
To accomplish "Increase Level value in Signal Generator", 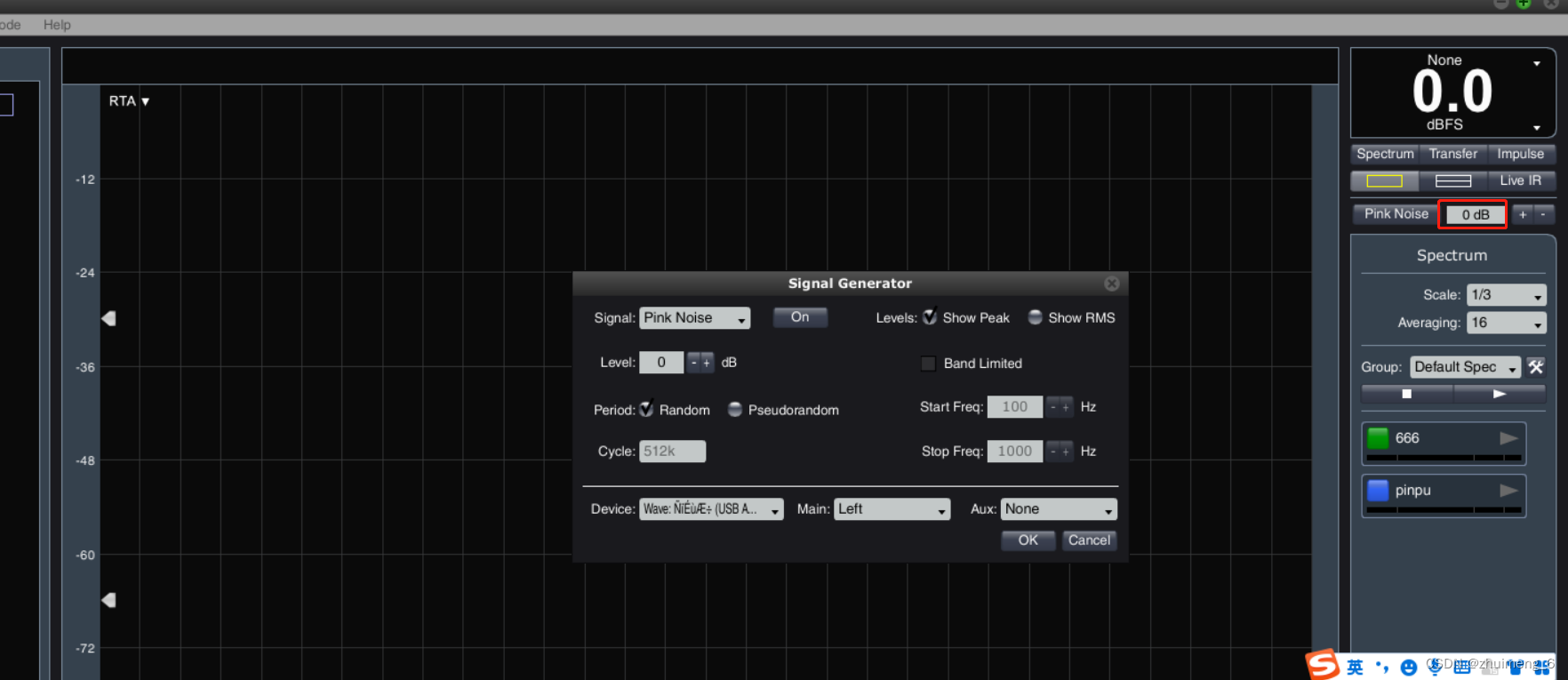I will click(x=708, y=363).
